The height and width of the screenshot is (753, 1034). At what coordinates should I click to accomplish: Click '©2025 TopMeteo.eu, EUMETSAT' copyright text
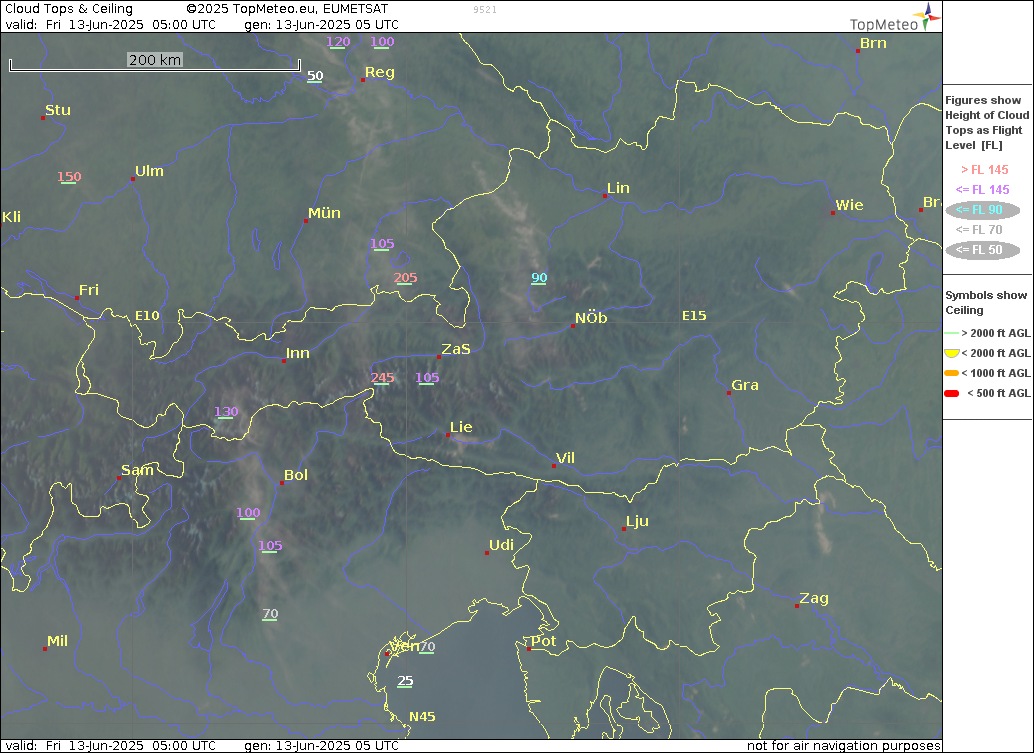tap(288, 9)
